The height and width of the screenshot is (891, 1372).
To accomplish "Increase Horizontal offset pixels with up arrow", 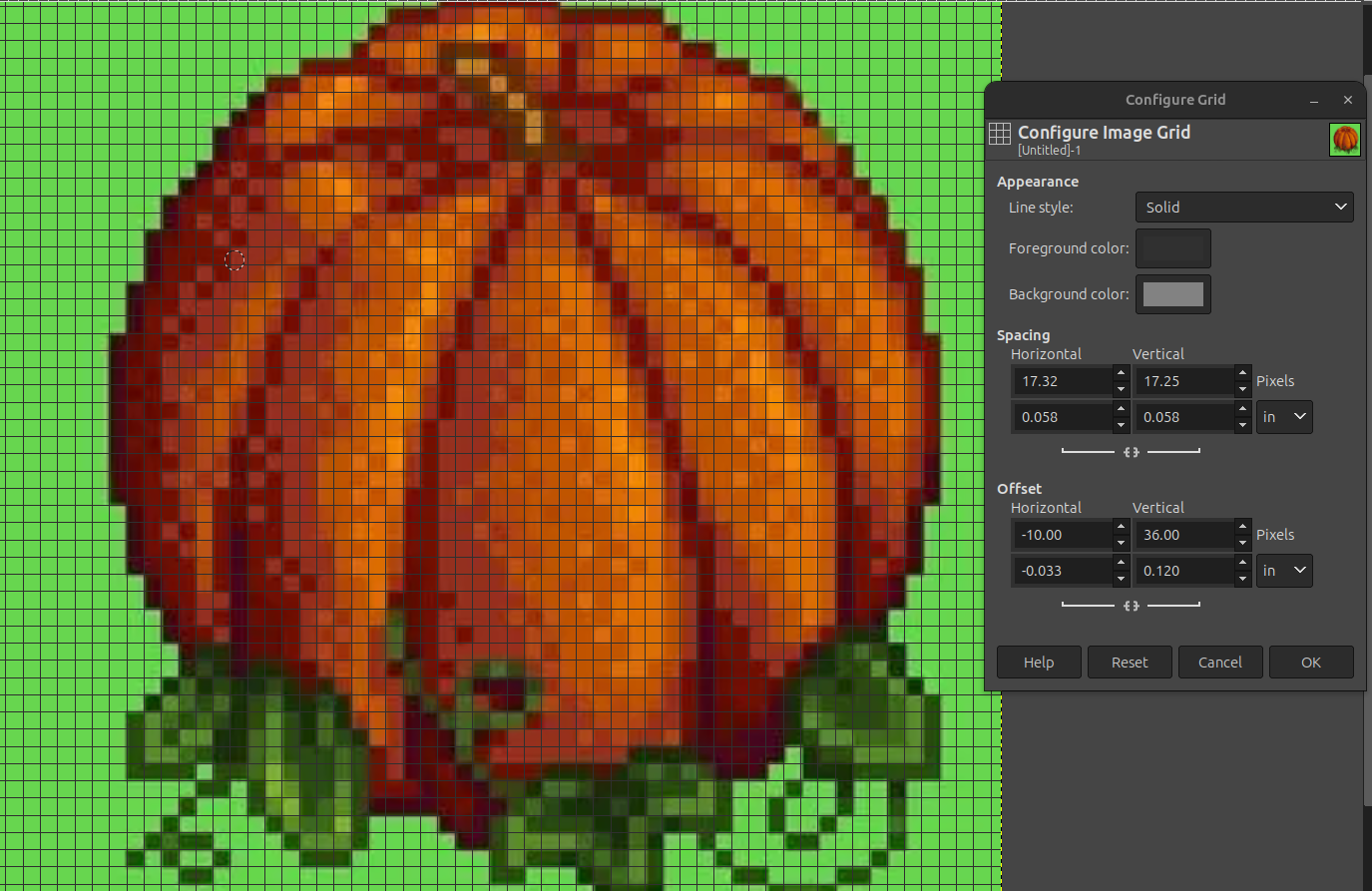I will (x=1122, y=527).
